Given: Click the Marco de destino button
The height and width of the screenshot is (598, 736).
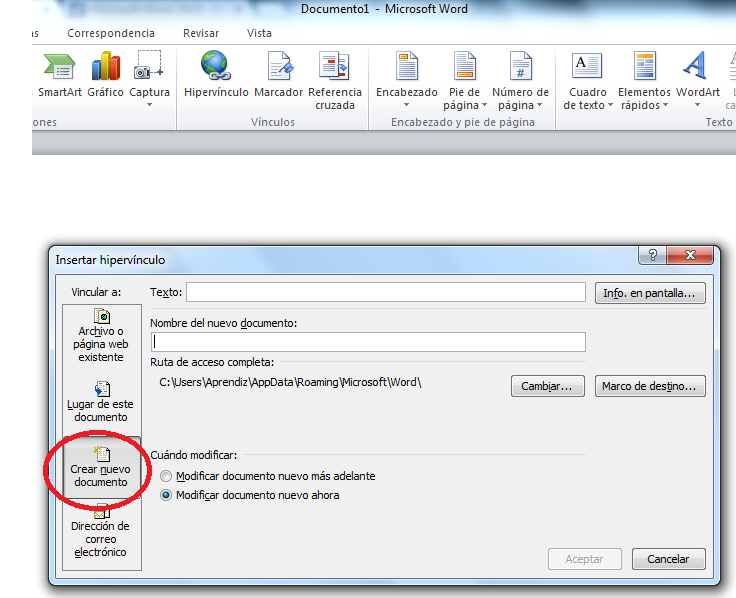Looking at the screenshot, I should 650,386.
